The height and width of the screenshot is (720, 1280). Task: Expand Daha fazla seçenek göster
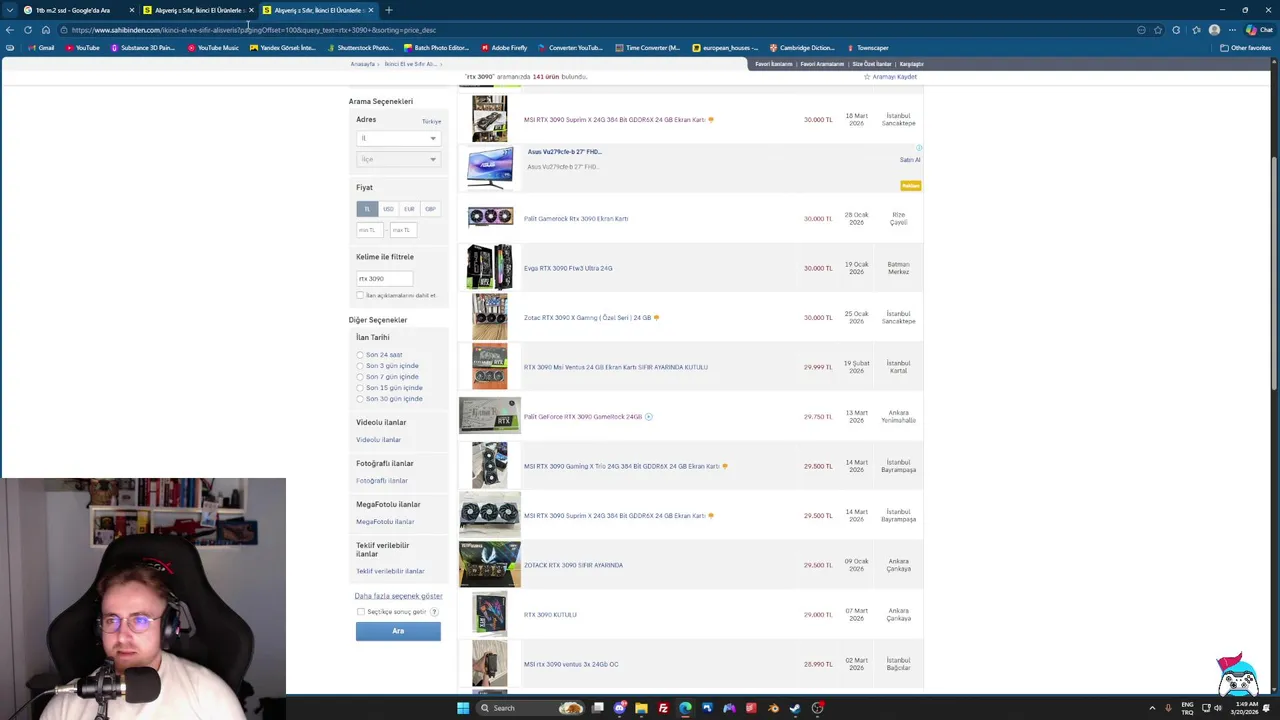click(398, 596)
